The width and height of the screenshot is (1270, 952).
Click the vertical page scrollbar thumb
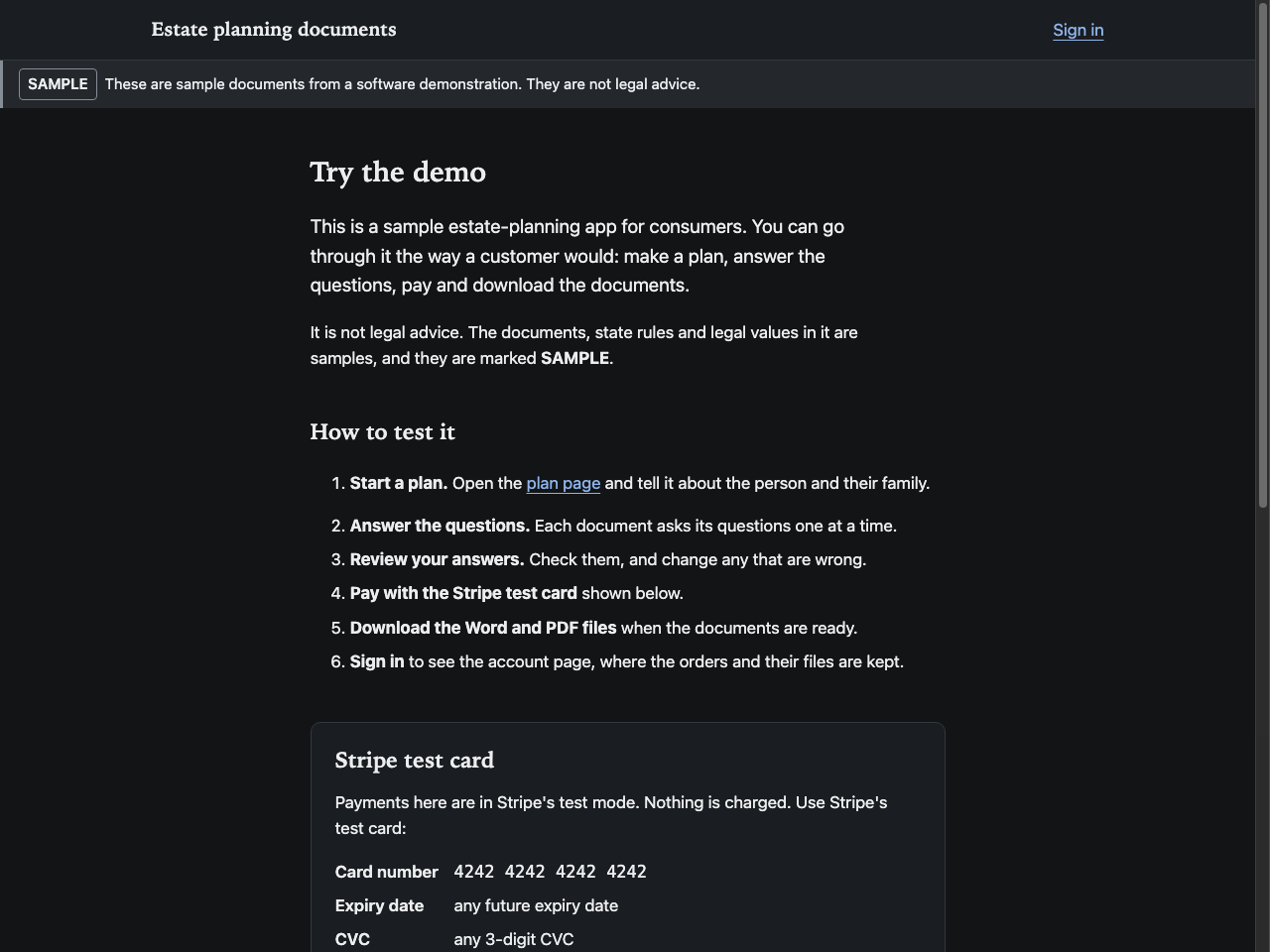tap(1262, 258)
